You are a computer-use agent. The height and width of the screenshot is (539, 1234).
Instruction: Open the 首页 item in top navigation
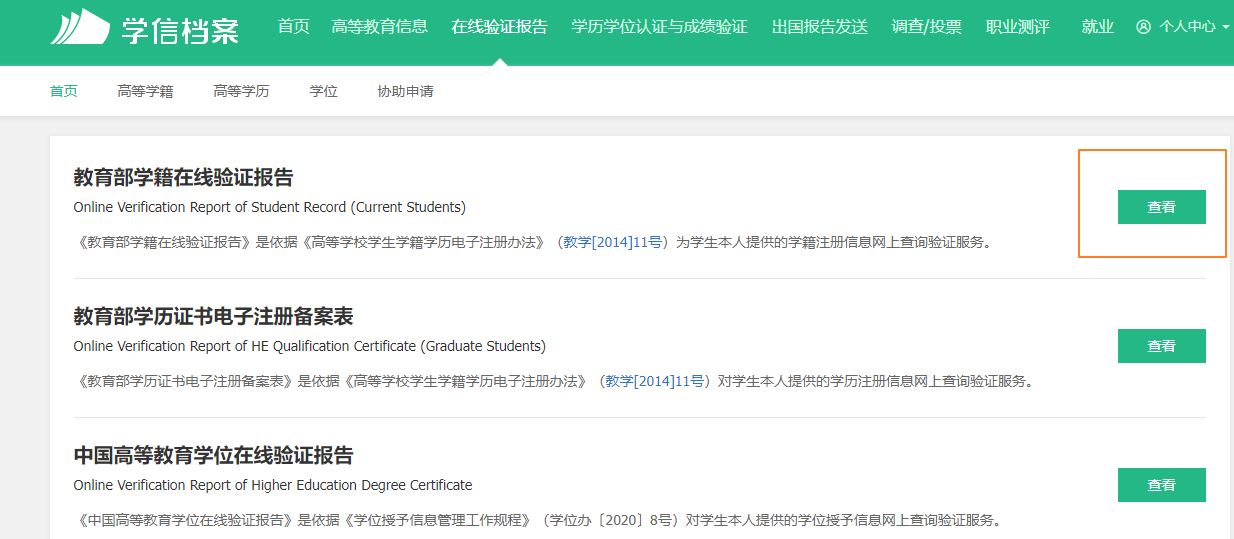pos(294,27)
